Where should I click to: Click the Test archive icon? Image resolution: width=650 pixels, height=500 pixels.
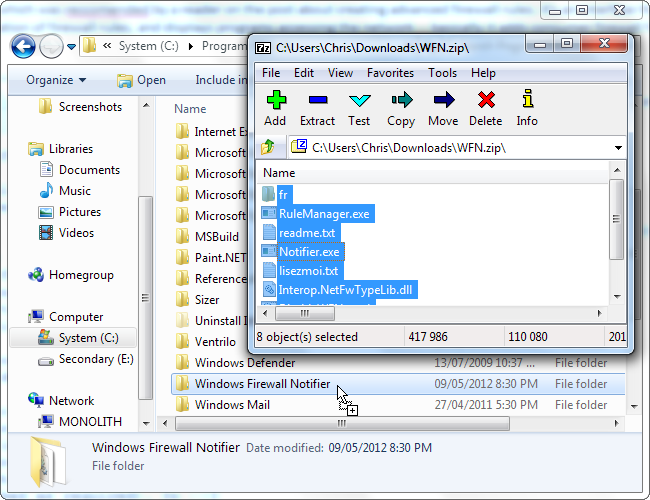tap(359, 100)
